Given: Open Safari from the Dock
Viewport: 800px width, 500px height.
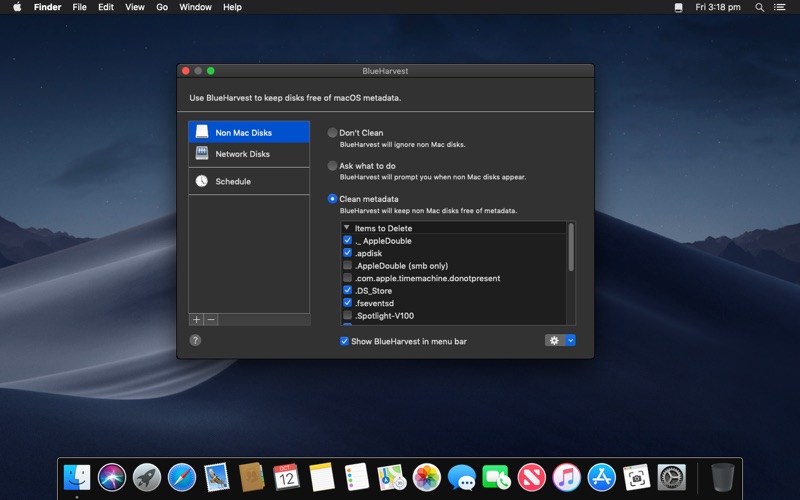Looking at the screenshot, I should [x=181, y=477].
